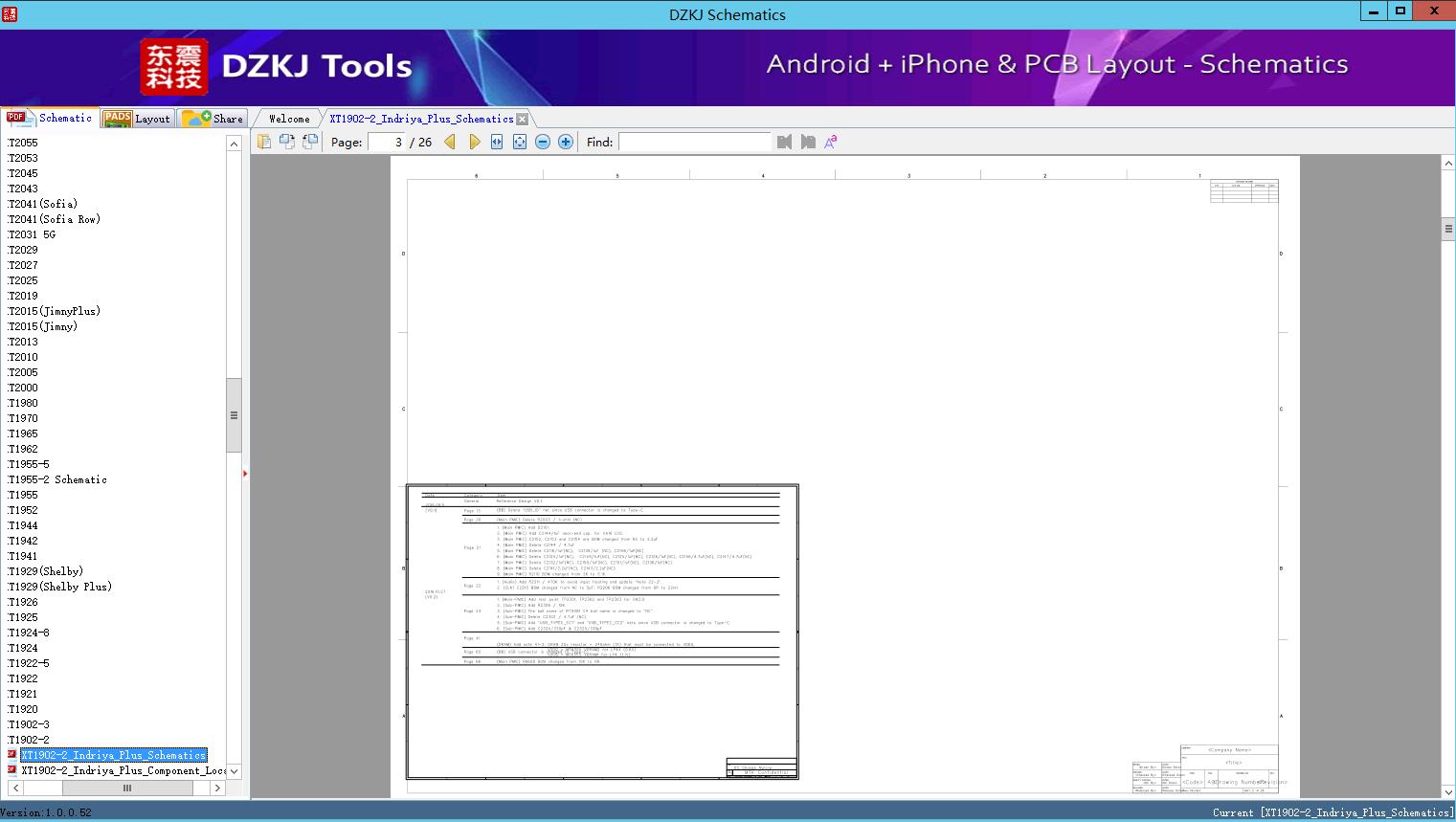Image resolution: width=1456 pixels, height=822 pixels.
Task: Click the model list horizontal scrollbar thumb
Action: [127, 788]
